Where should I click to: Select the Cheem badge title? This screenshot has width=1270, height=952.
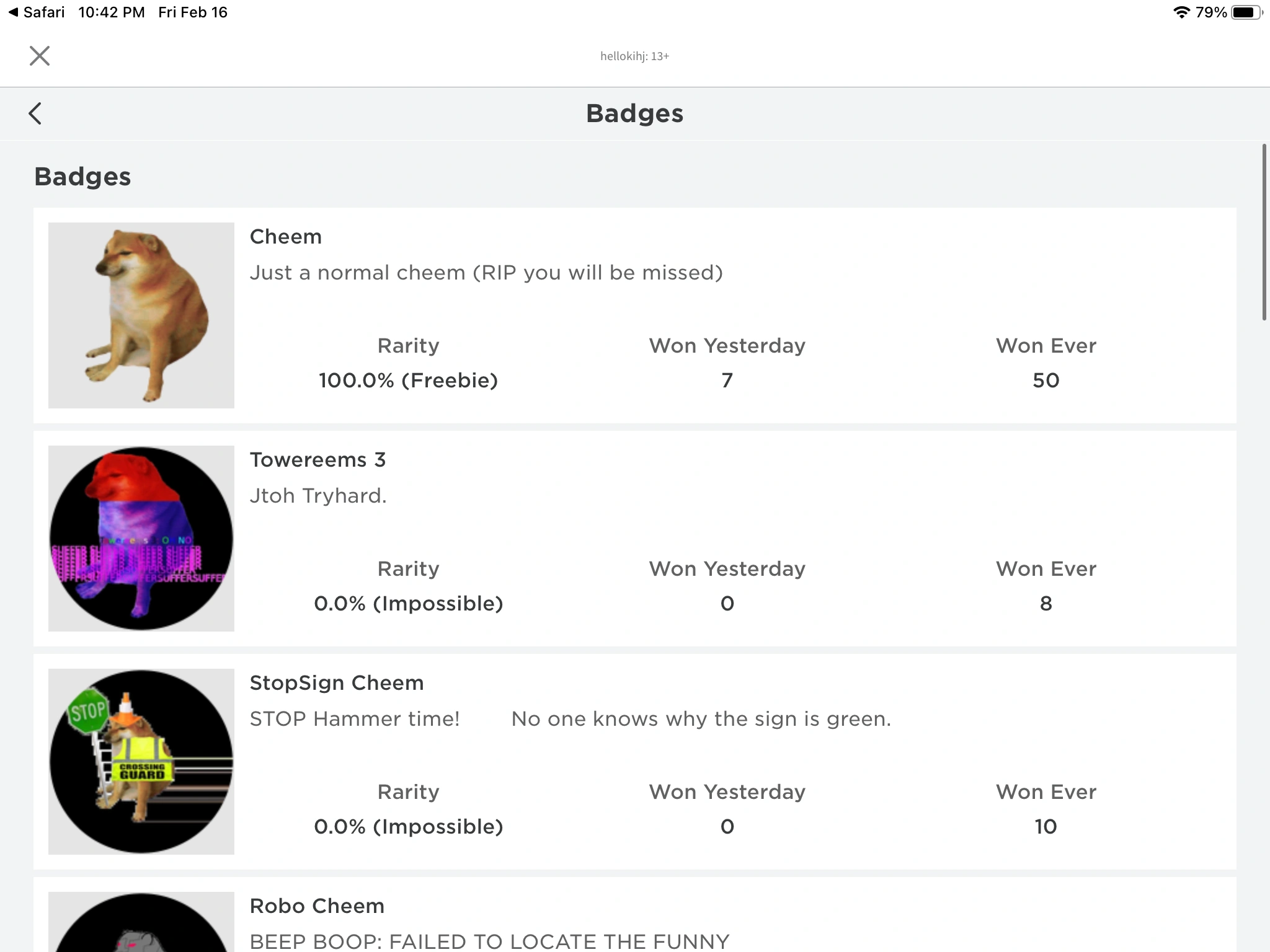pos(285,237)
